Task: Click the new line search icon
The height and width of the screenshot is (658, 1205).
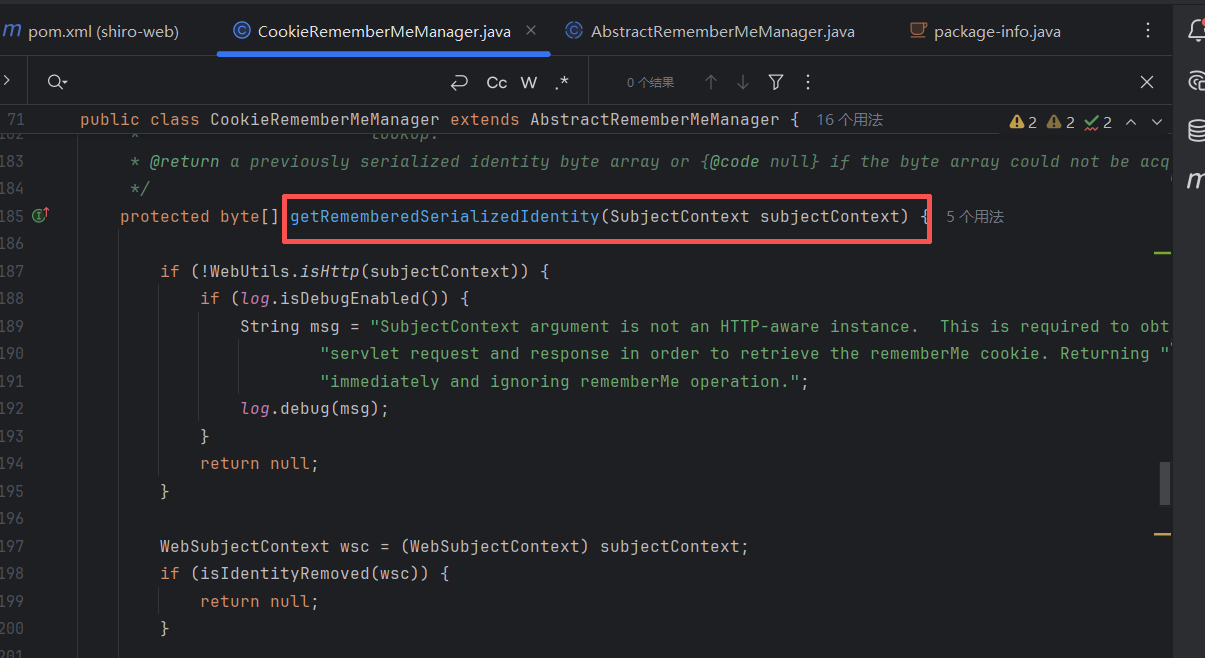Action: 460,82
